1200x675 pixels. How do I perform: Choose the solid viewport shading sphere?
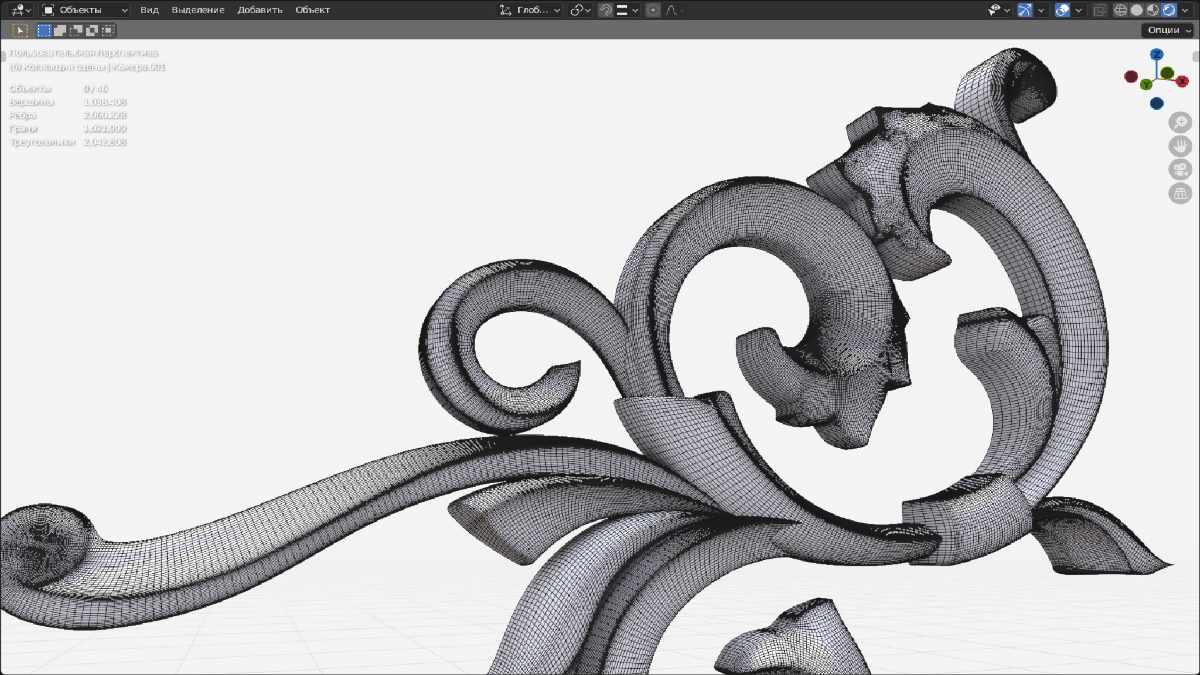pos(1137,10)
